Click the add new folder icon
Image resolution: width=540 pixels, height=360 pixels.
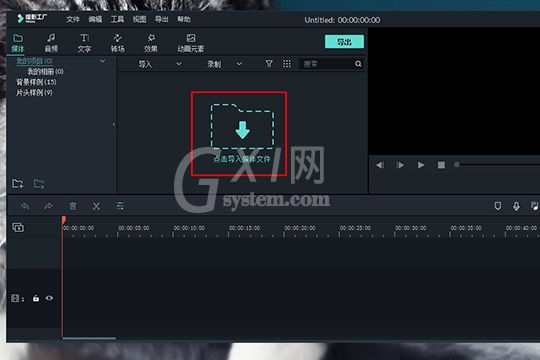tap(18, 184)
